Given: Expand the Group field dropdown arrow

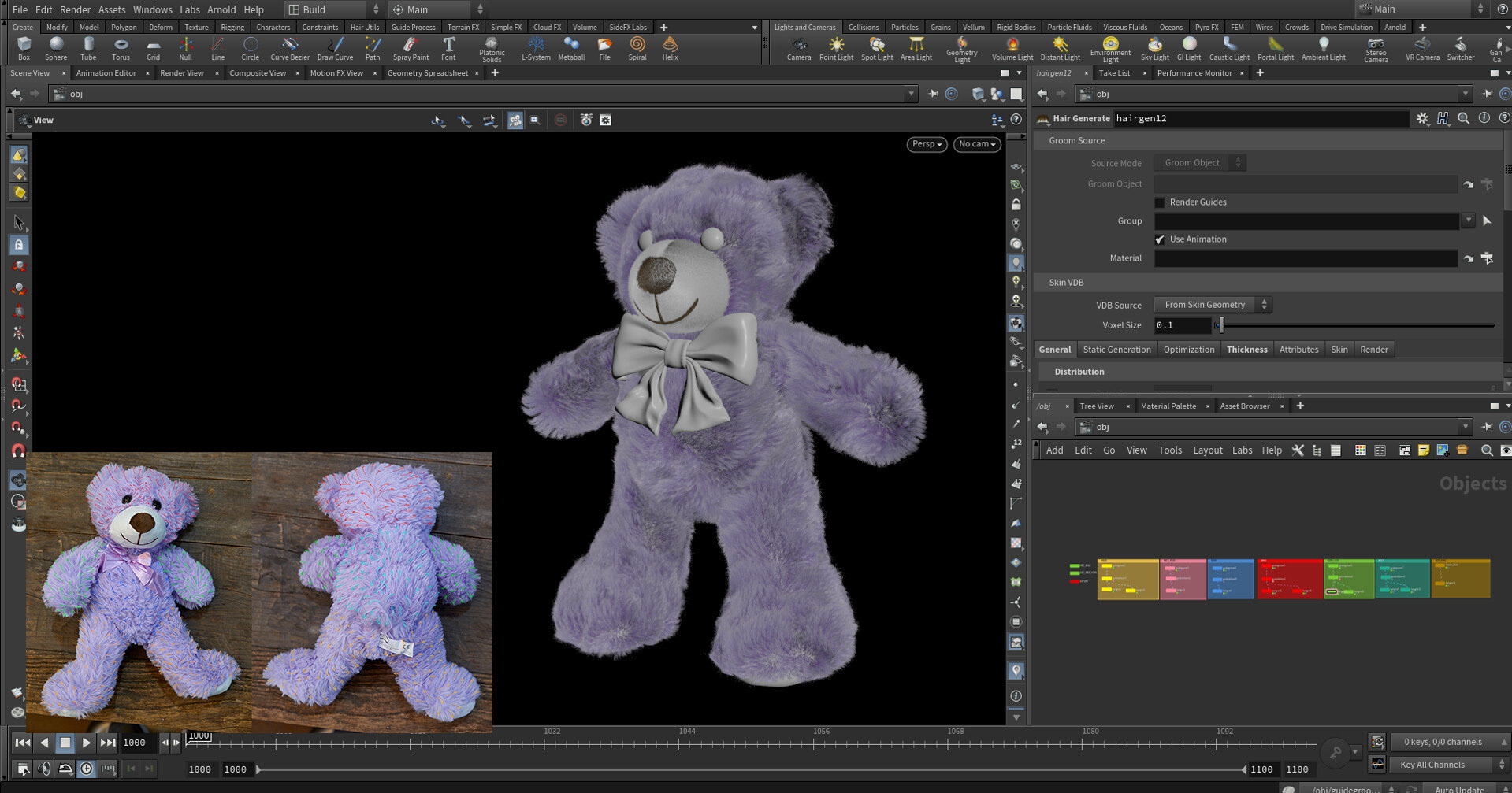Looking at the screenshot, I should click(x=1467, y=221).
